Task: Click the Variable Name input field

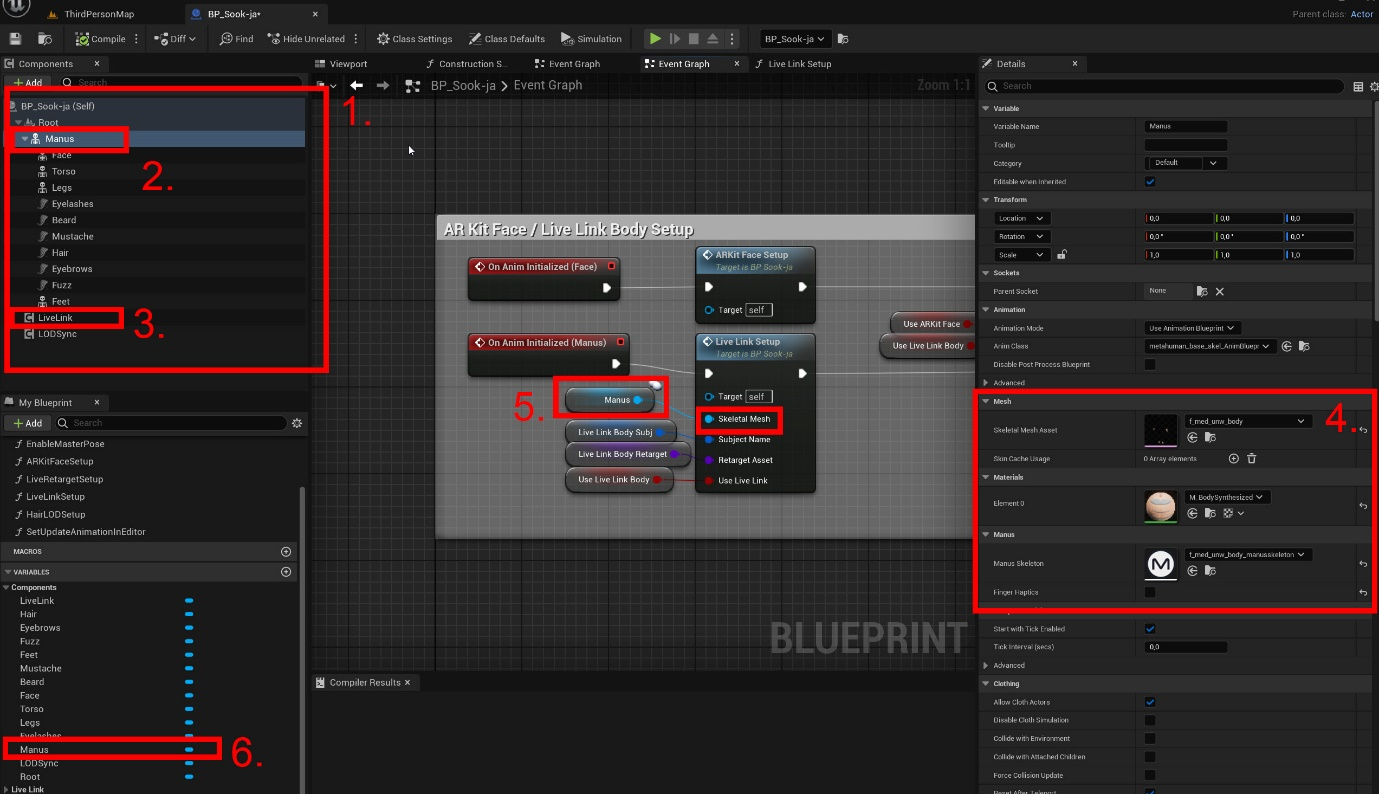Action: [x=1185, y=127]
